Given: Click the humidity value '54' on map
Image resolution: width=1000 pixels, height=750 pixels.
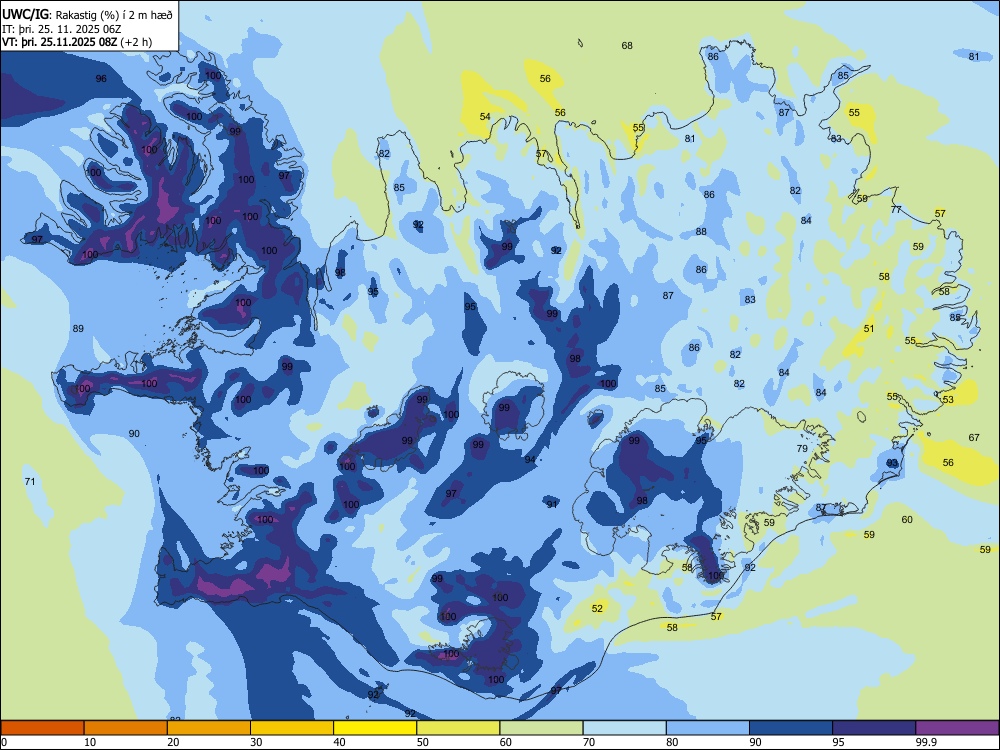Looking at the screenshot, I should click(485, 116).
